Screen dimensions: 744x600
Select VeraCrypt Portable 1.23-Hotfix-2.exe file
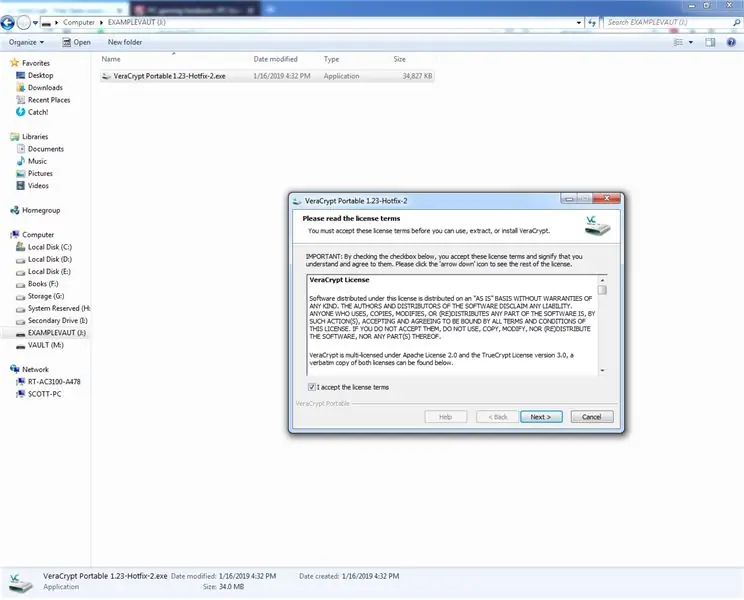click(267, 76)
